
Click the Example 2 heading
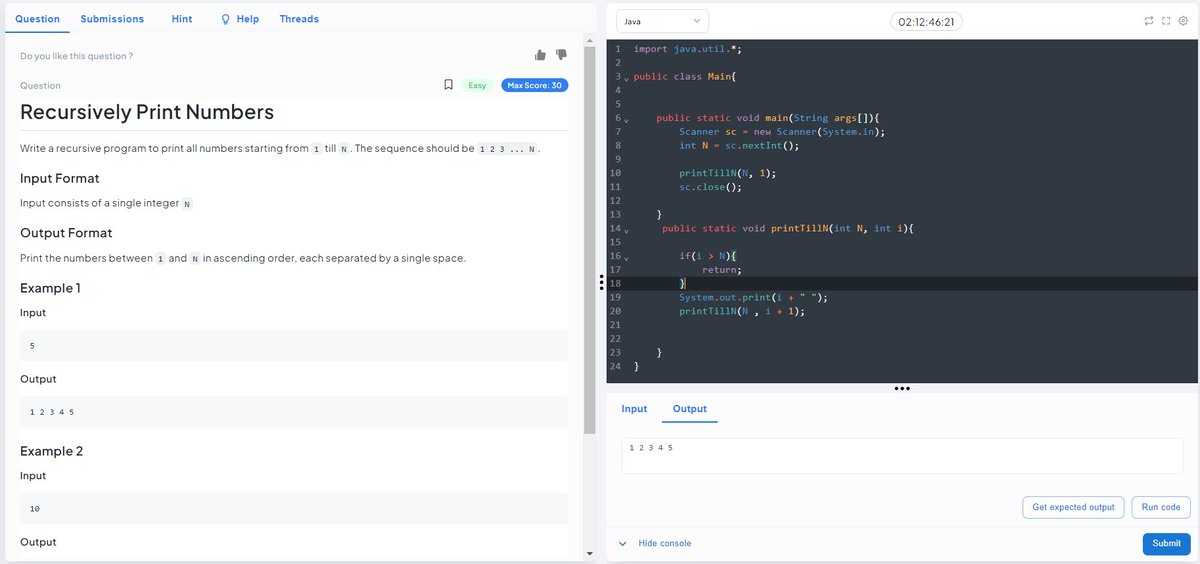51,451
